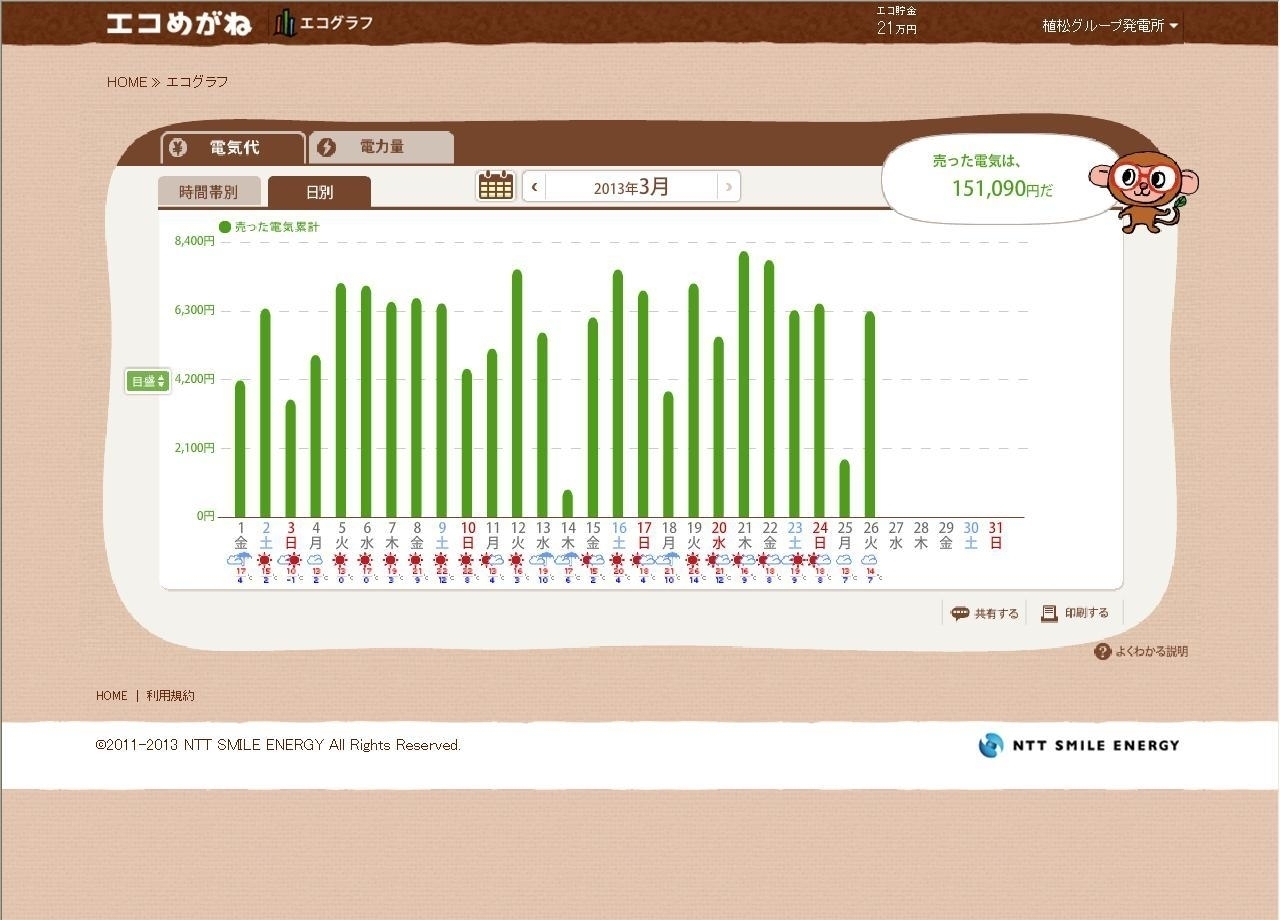The height and width of the screenshot is (920, 1280).
Task: Click the sunny icon under day 5
Action: pyautogui.click(x=340, y=560)
